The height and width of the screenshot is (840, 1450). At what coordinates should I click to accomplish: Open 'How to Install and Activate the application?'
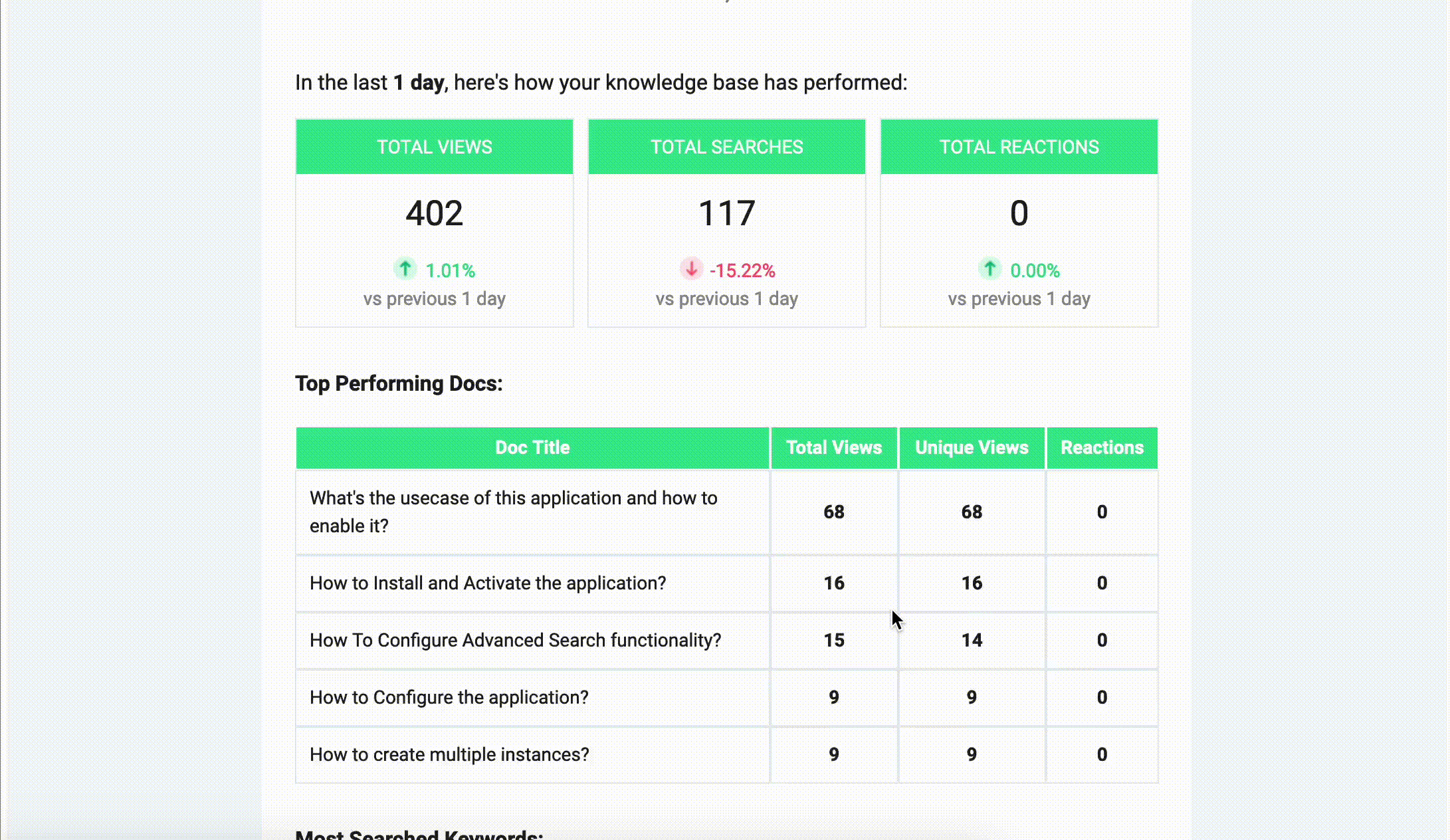pos(488,583)
